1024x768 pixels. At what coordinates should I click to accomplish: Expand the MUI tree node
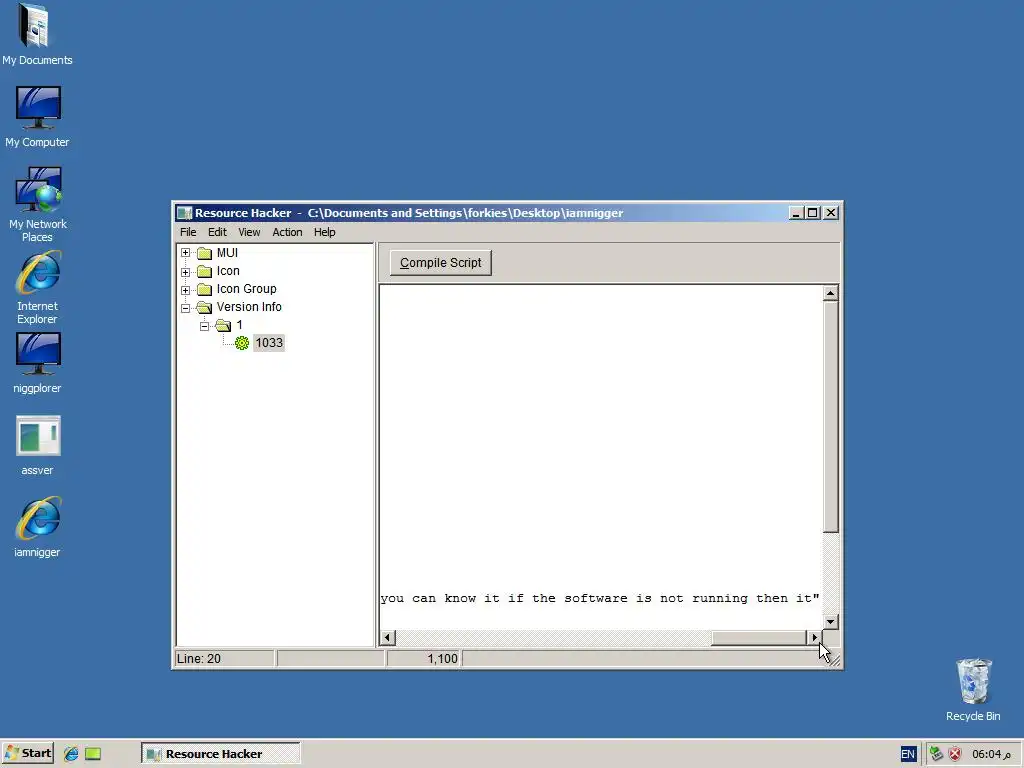point(185,253)
